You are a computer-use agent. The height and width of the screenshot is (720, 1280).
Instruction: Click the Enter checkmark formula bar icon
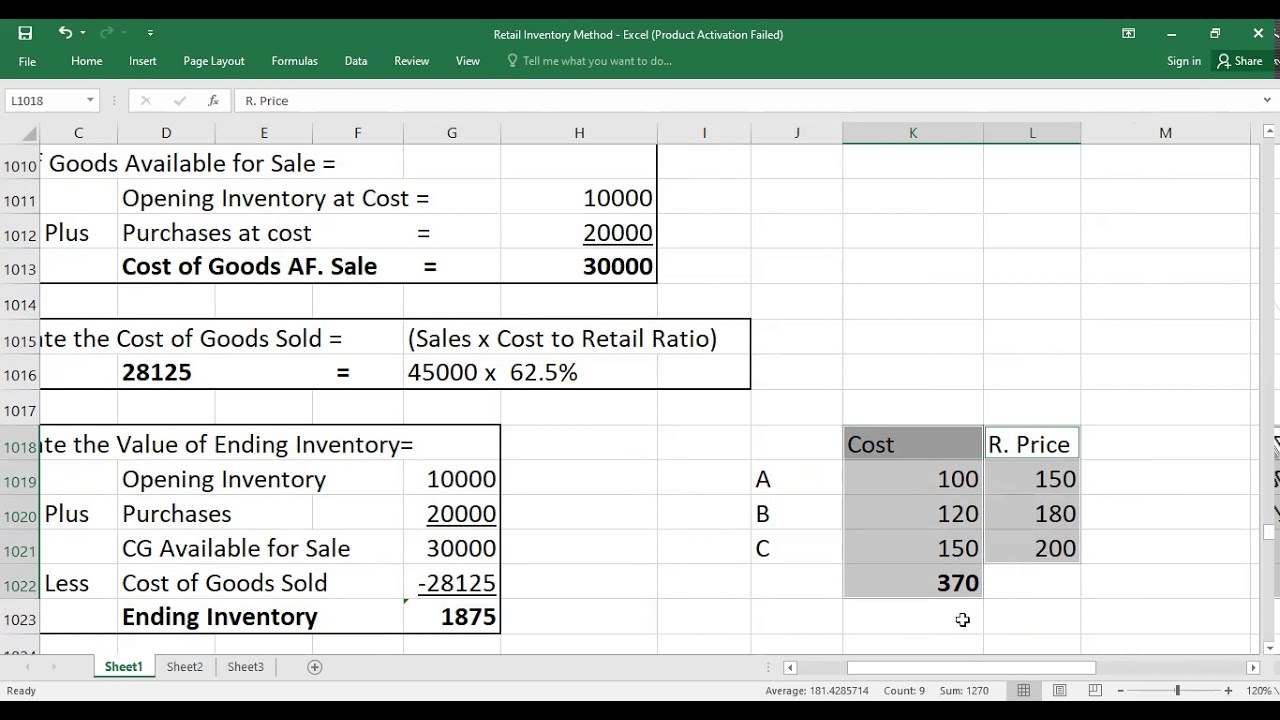[180, 101]
